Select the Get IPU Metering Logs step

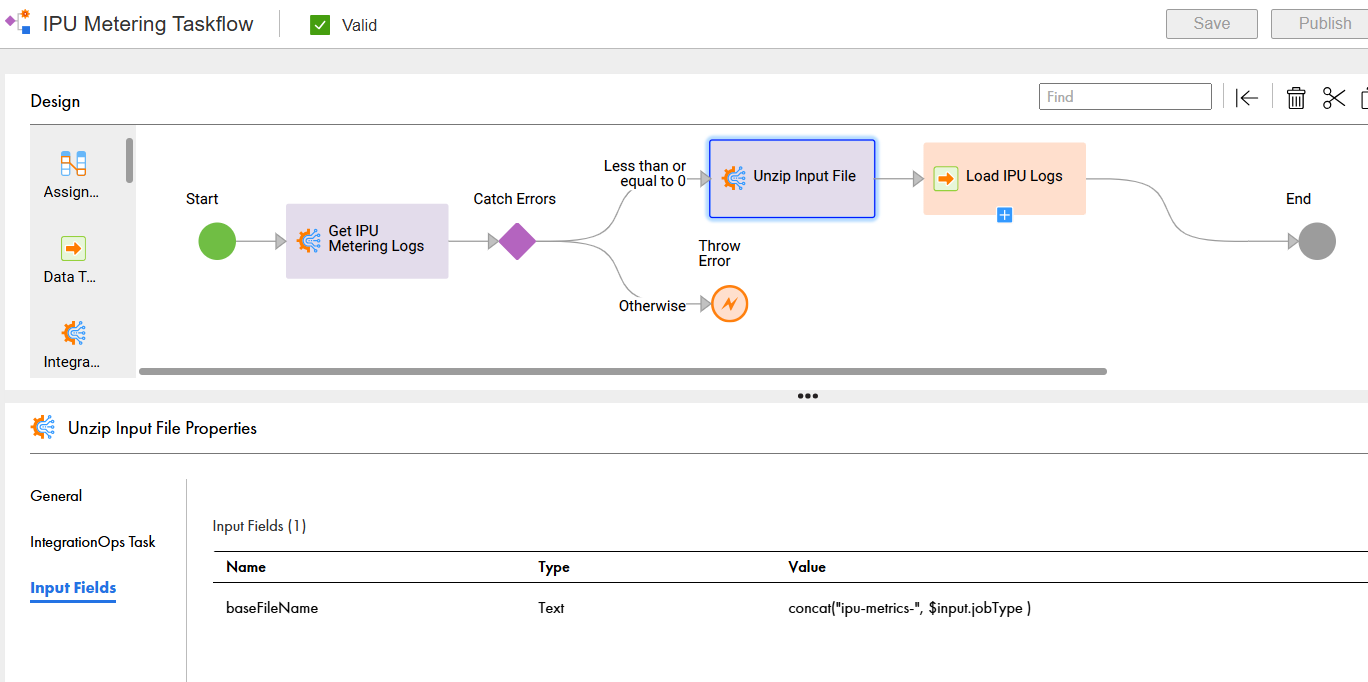coord(367,241)
